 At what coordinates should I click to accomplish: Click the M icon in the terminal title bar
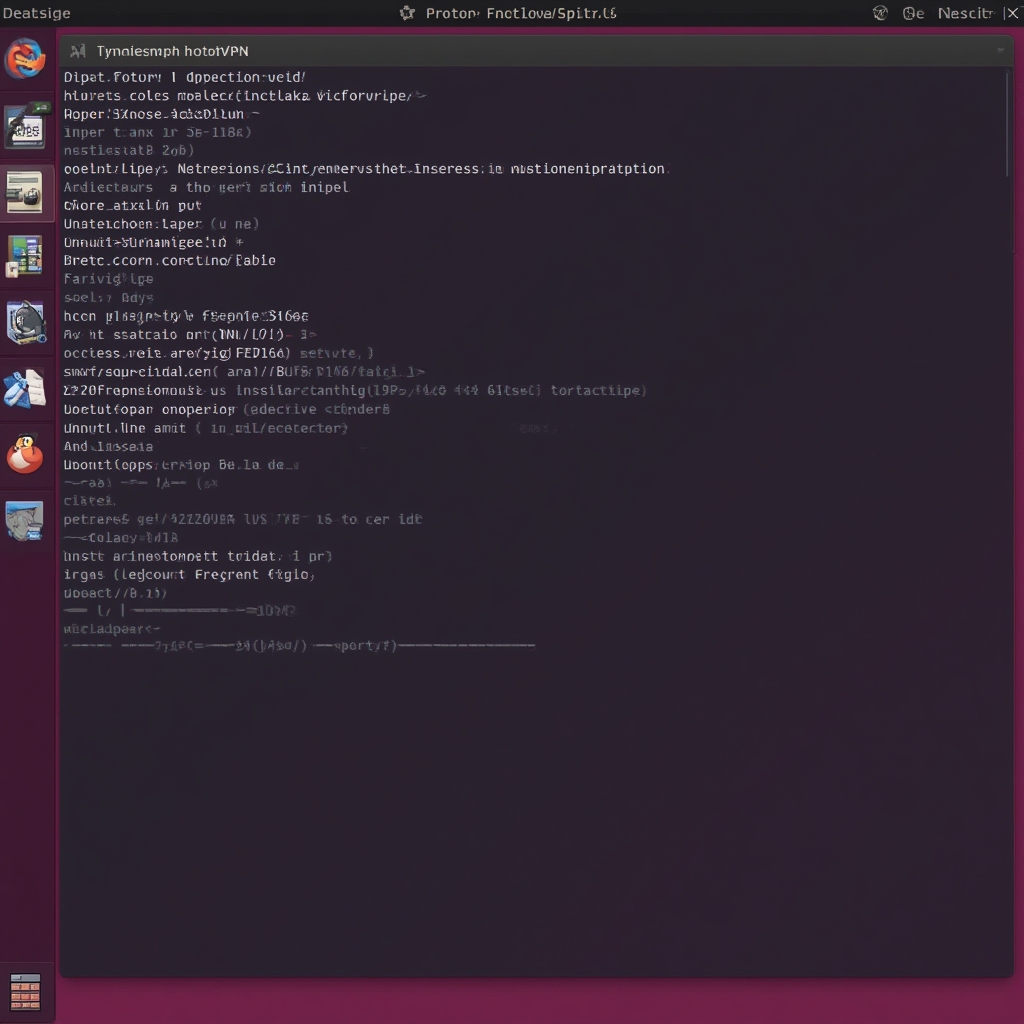79,50
